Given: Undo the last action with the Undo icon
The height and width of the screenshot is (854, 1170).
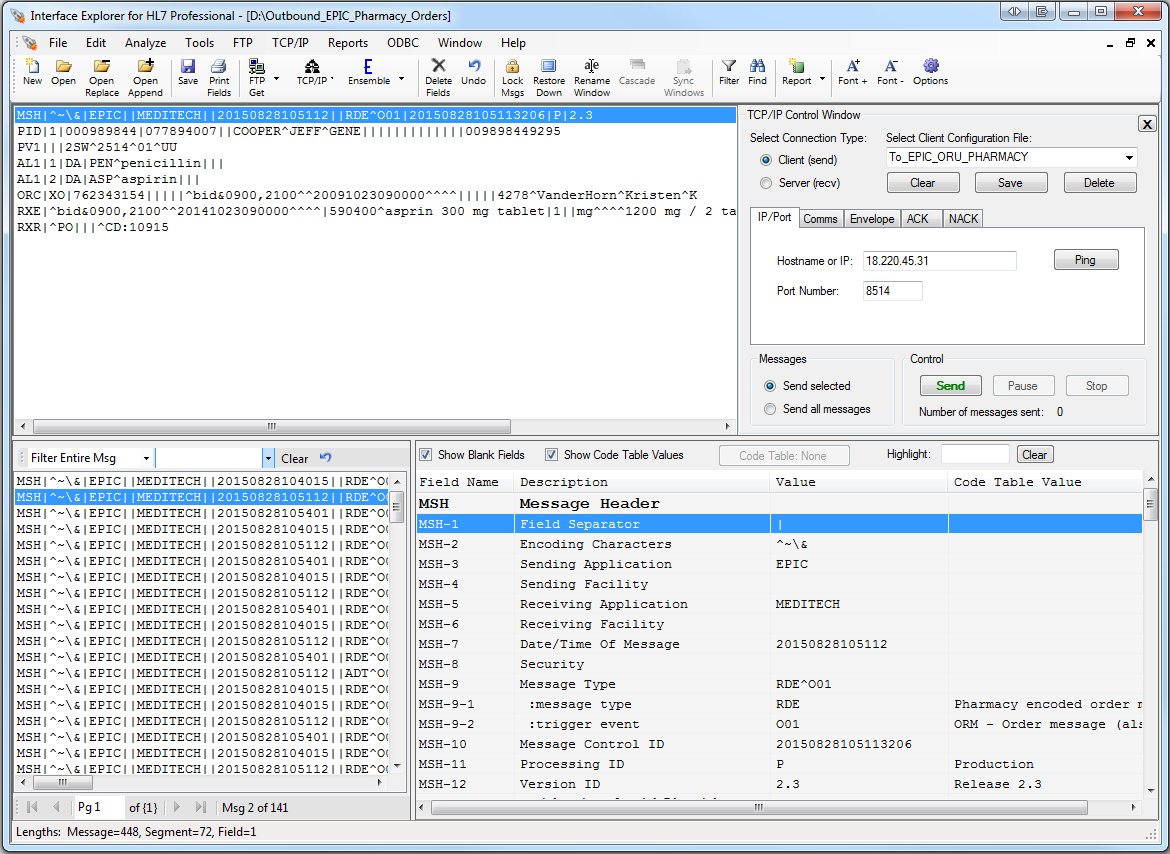Looking at the screenshot, I should pos(473,73).
